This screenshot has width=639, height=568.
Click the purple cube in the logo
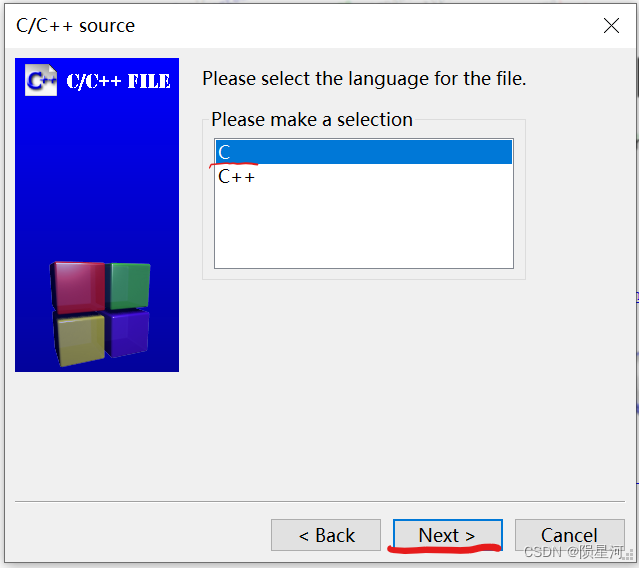pos(127,334)
